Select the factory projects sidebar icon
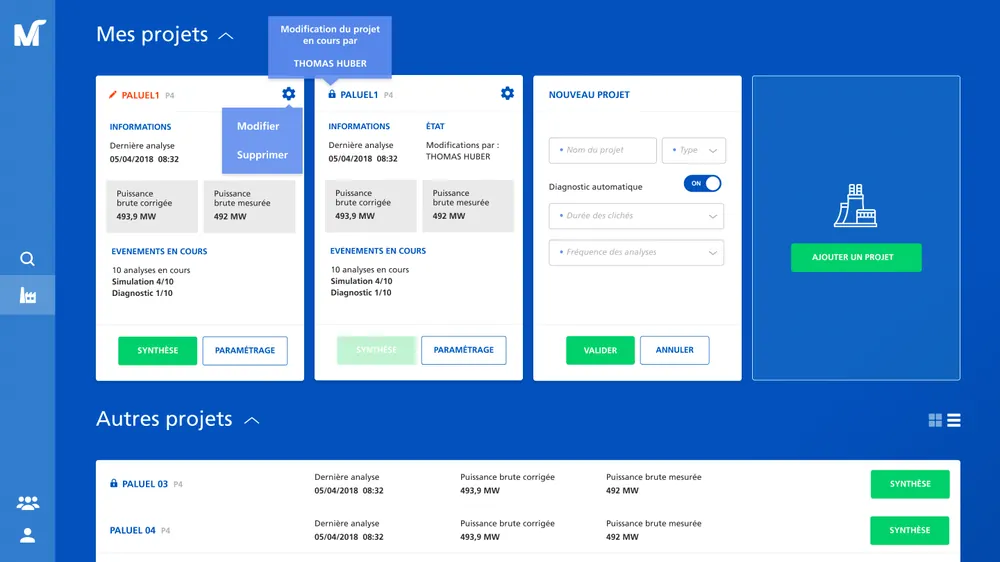Viewport: 1000px width, 562px height. click(27, 295)
